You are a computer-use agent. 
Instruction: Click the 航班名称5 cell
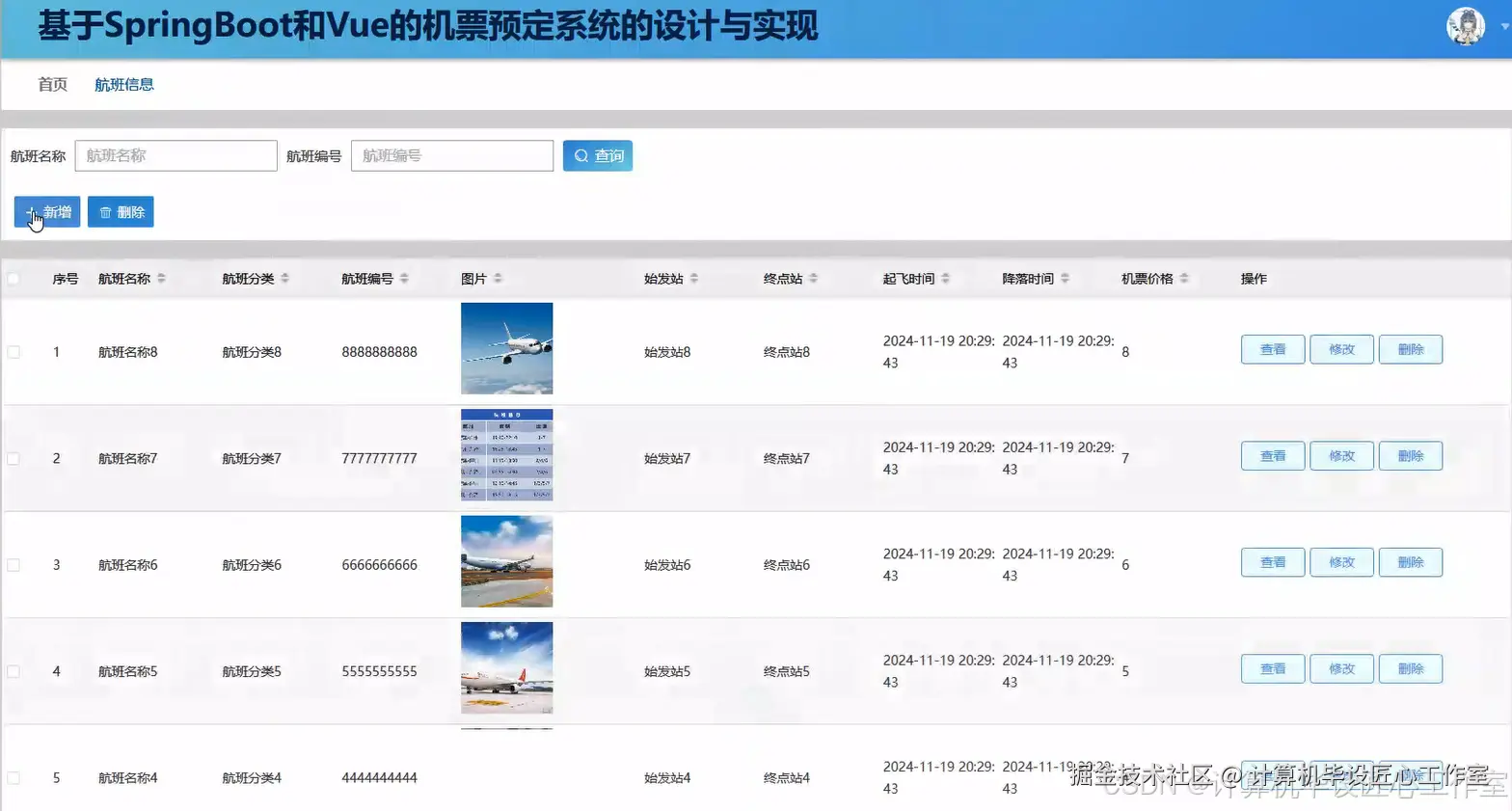[128, 671]
